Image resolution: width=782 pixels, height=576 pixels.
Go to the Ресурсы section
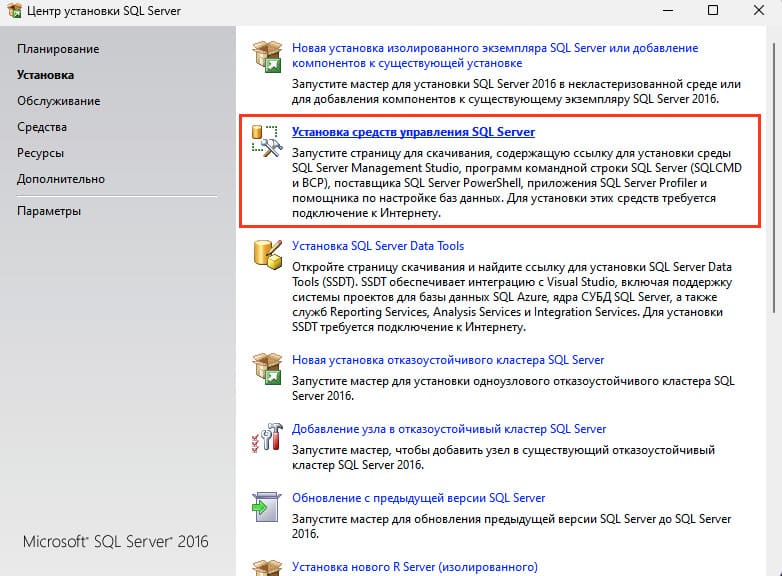pos(40,153)
